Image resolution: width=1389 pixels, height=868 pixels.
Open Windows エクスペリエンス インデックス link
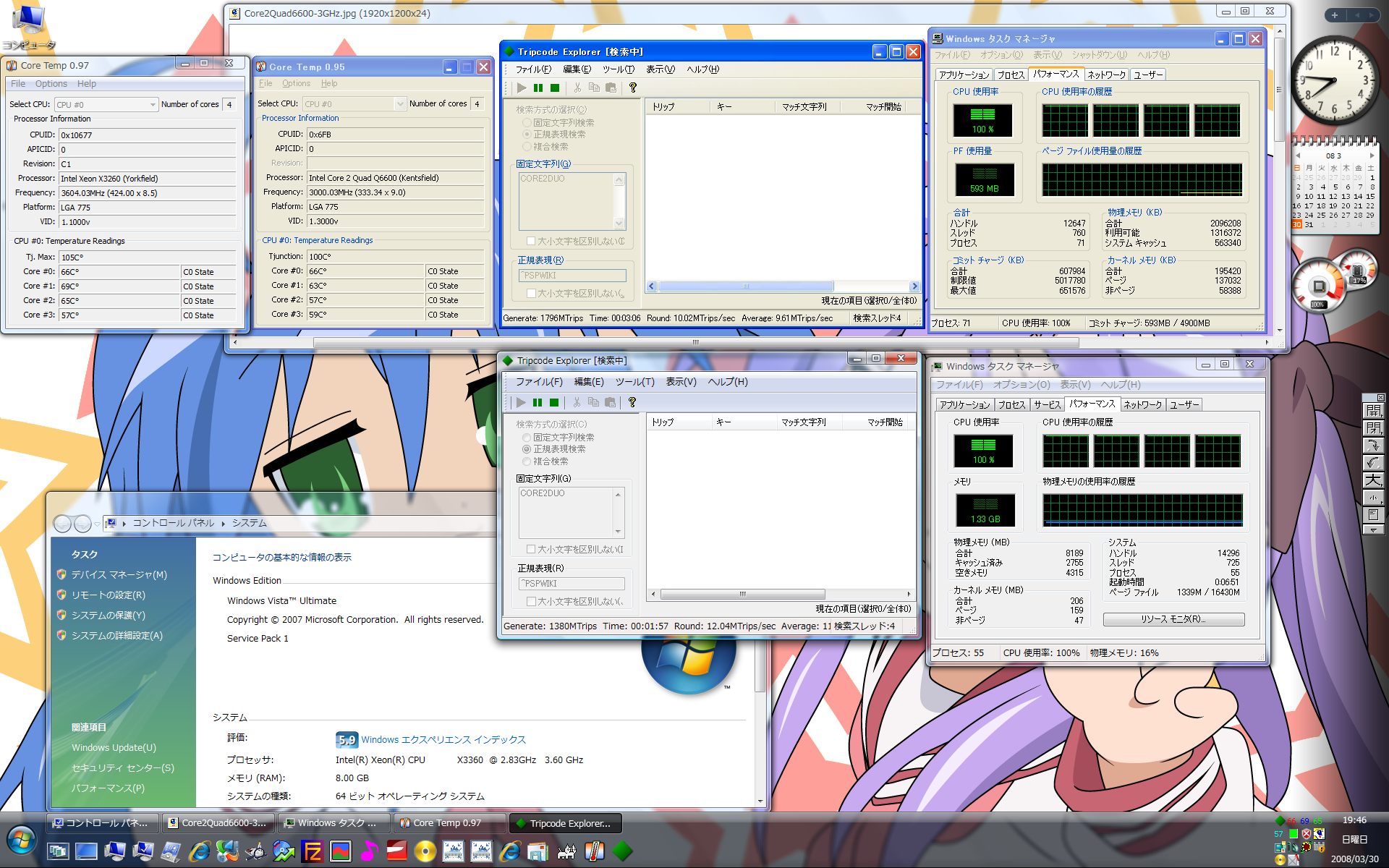coord(443,739)
